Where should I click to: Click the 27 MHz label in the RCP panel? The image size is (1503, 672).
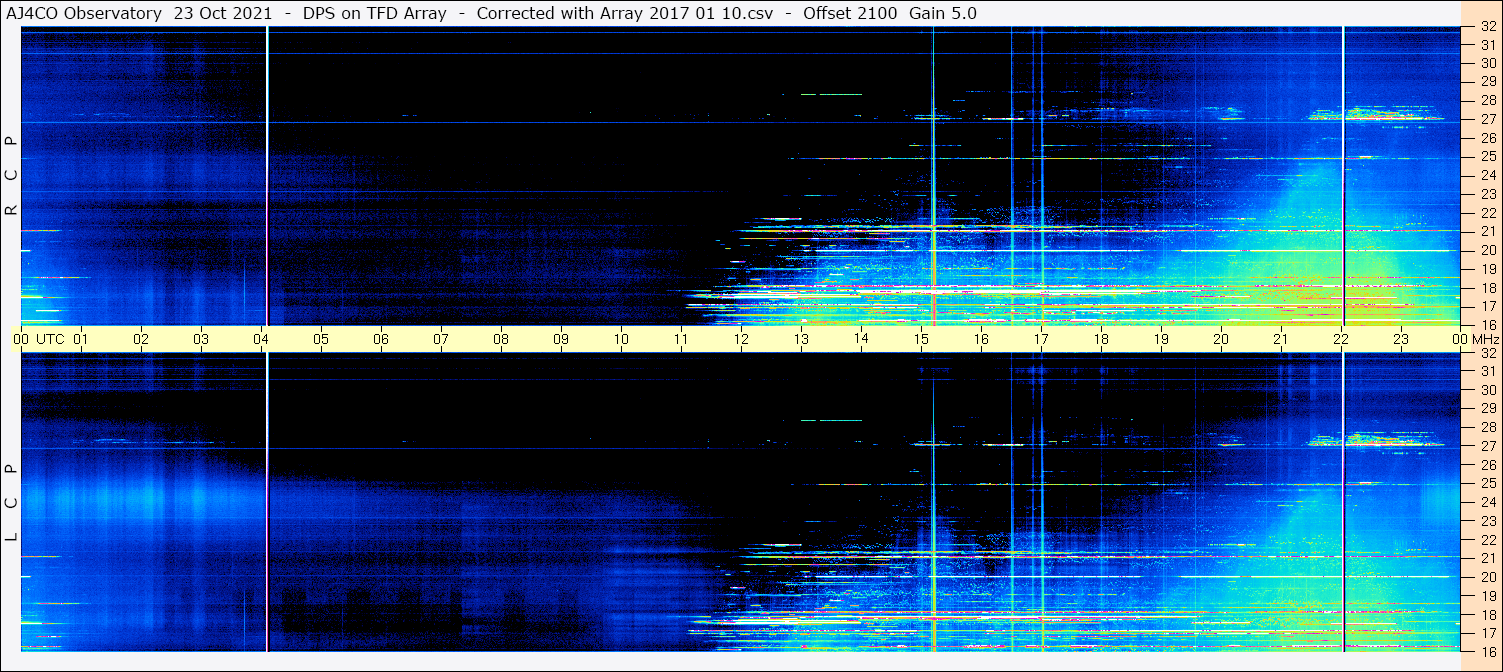tap(1487, 119)
